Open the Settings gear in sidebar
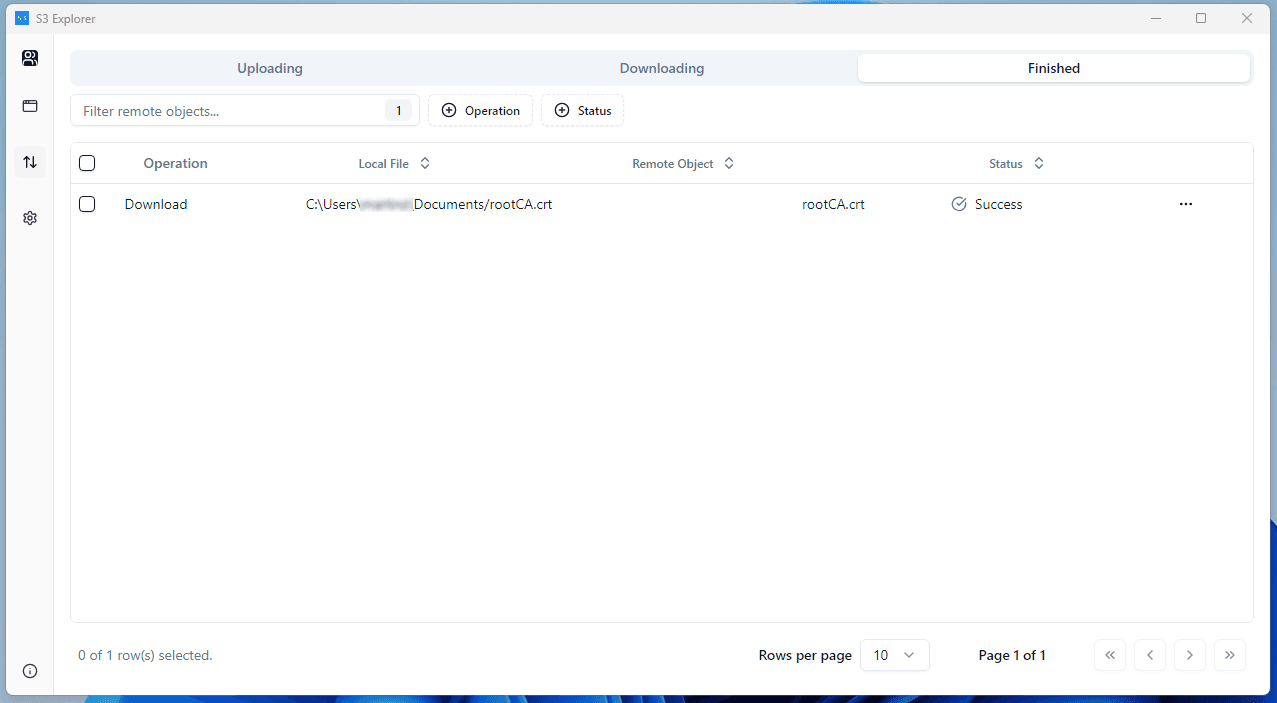The height and width of the screenshot is (703, 1277). point(30,217)
